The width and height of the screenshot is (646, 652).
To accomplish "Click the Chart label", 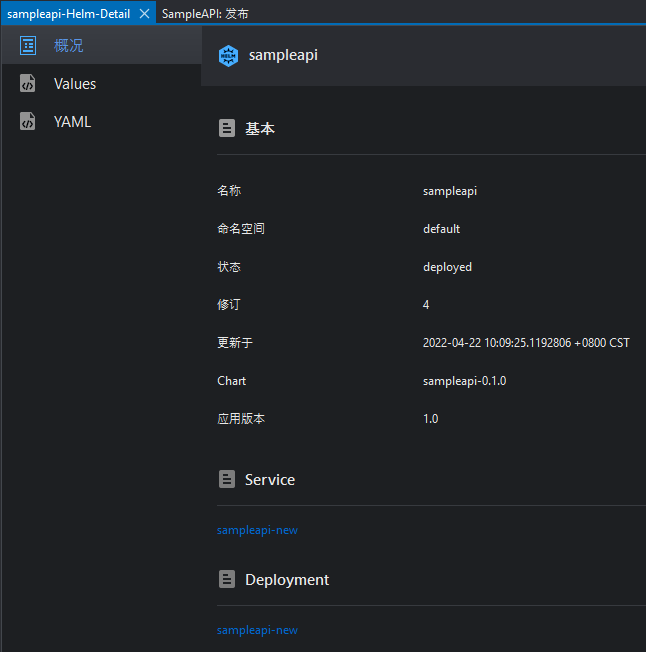I will (232, 381).
